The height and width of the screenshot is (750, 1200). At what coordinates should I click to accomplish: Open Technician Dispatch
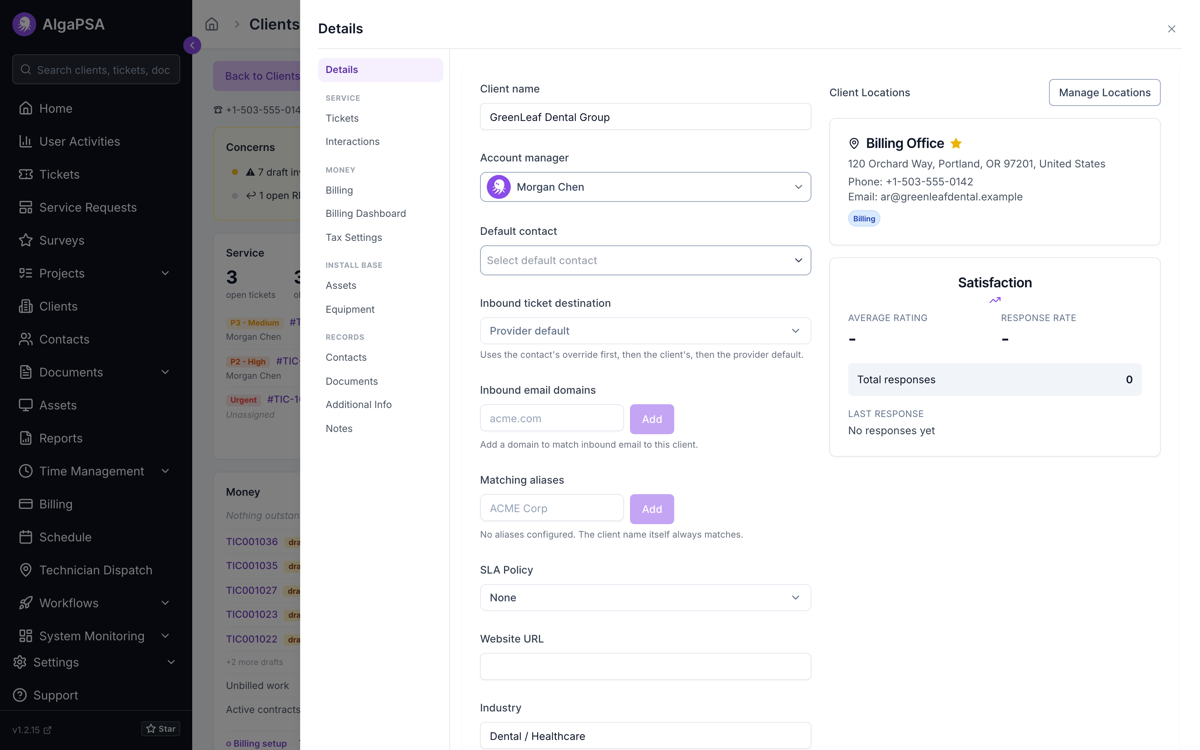coord(95,570)
